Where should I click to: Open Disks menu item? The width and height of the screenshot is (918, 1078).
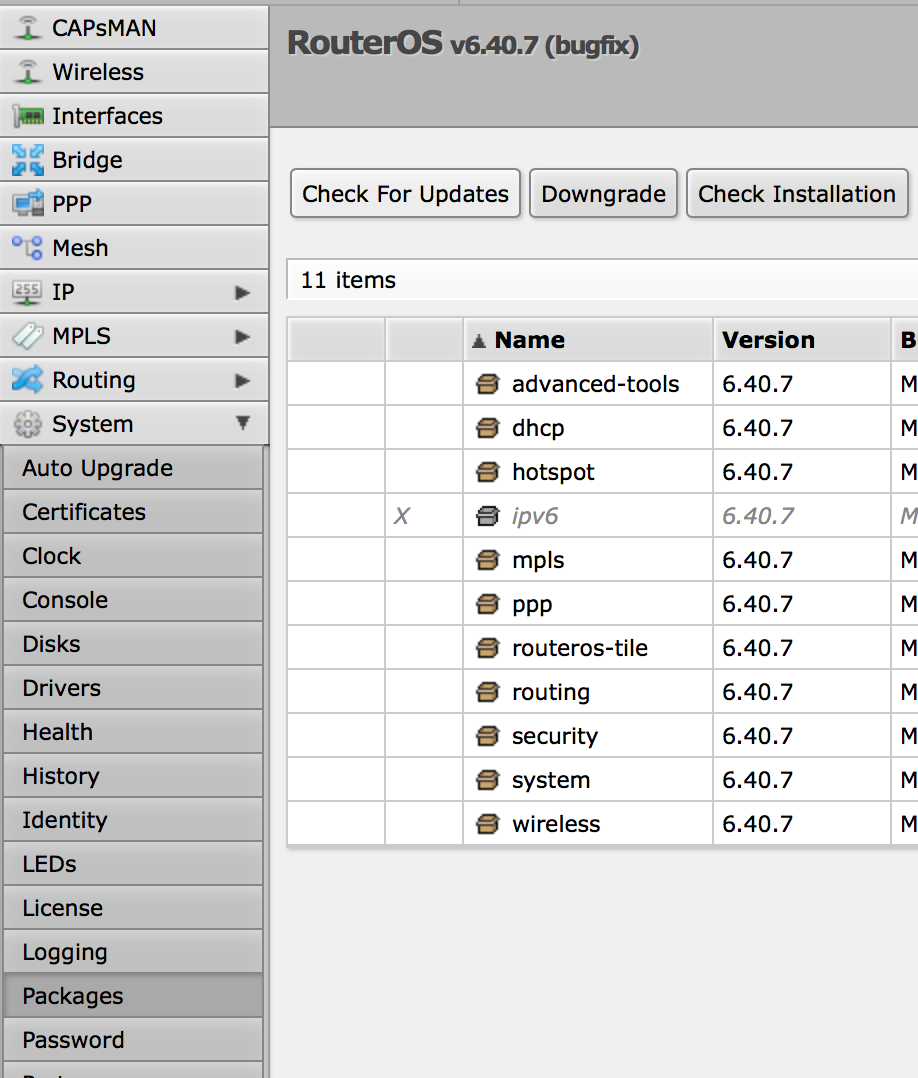[133, 644]
